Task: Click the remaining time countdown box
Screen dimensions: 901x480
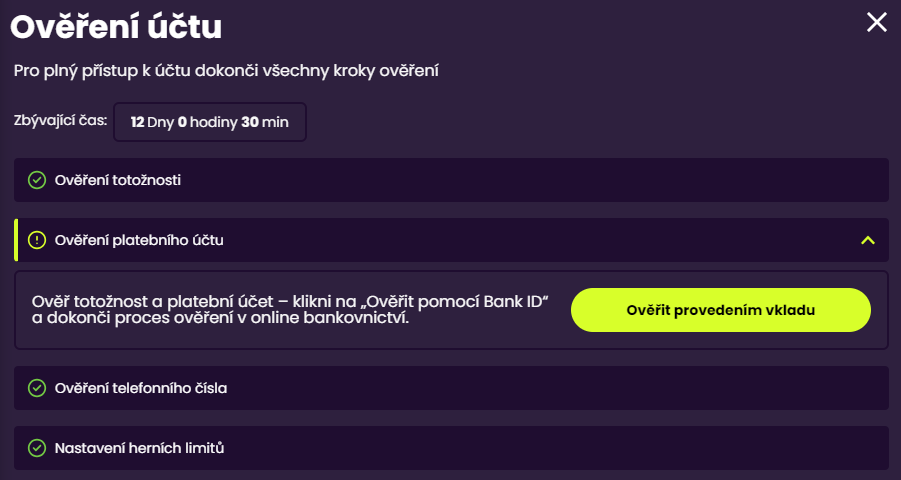Action: coord(209,122)
